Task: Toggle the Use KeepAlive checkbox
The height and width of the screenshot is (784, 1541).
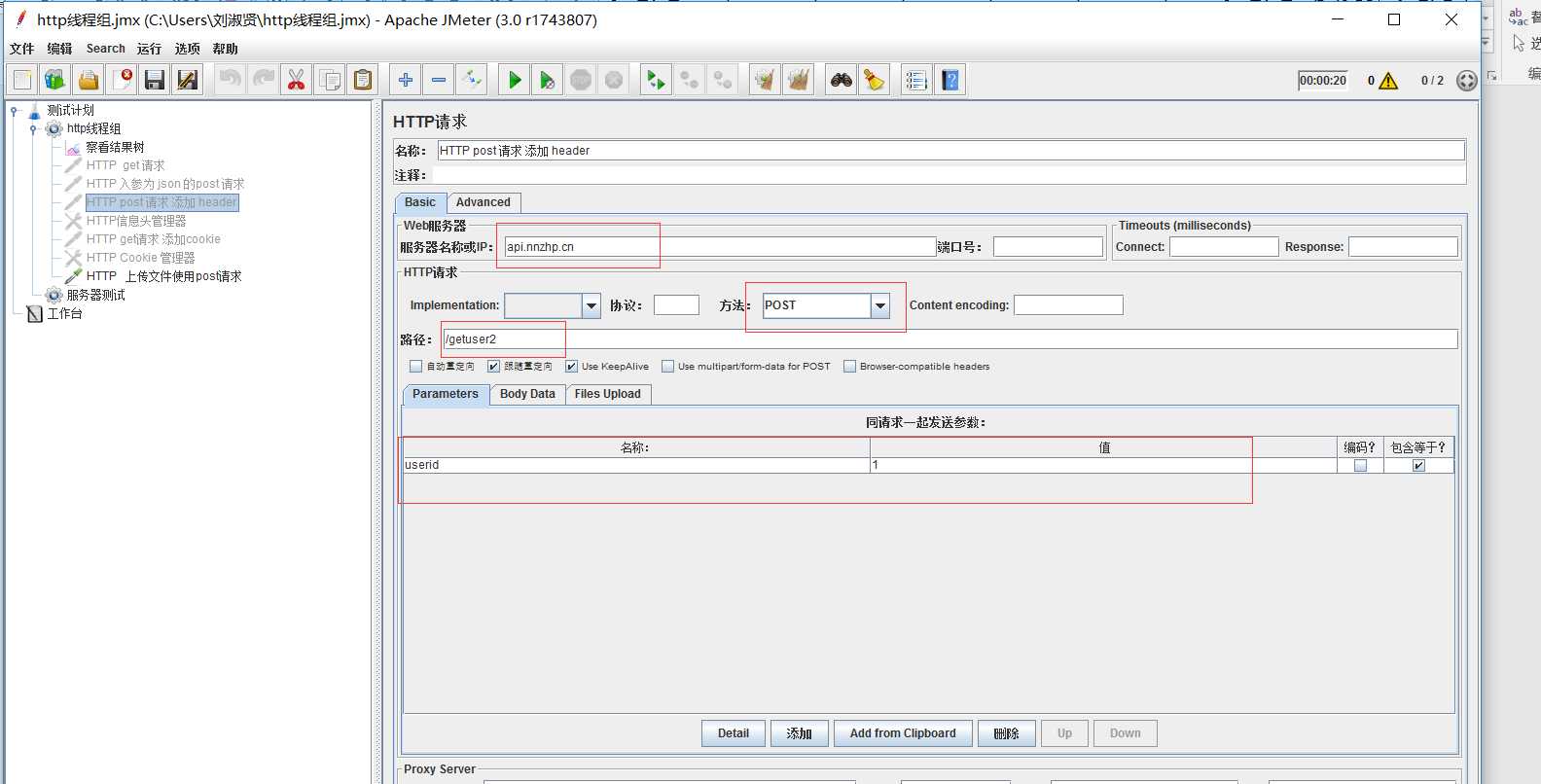Action: (x=571, y=367)
